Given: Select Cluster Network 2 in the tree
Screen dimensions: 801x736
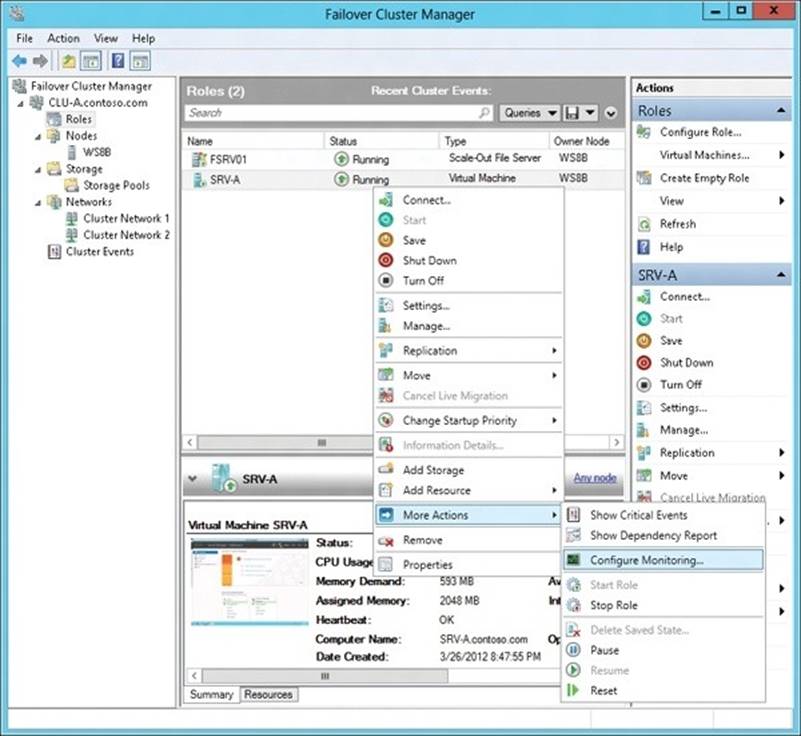Looking at the screenshot, I should pyautogui.click(x=126, y=235).
